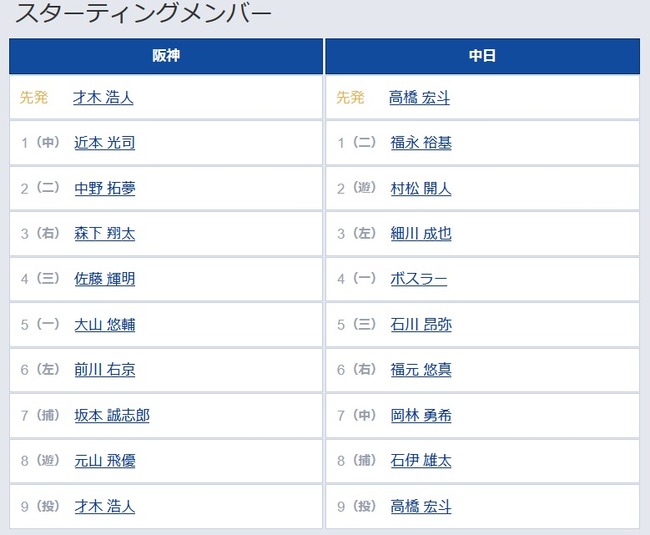This screenshot has width=650, height=535.
Task: Click leadoff batter 近本 光司
Action: point(104,143)
